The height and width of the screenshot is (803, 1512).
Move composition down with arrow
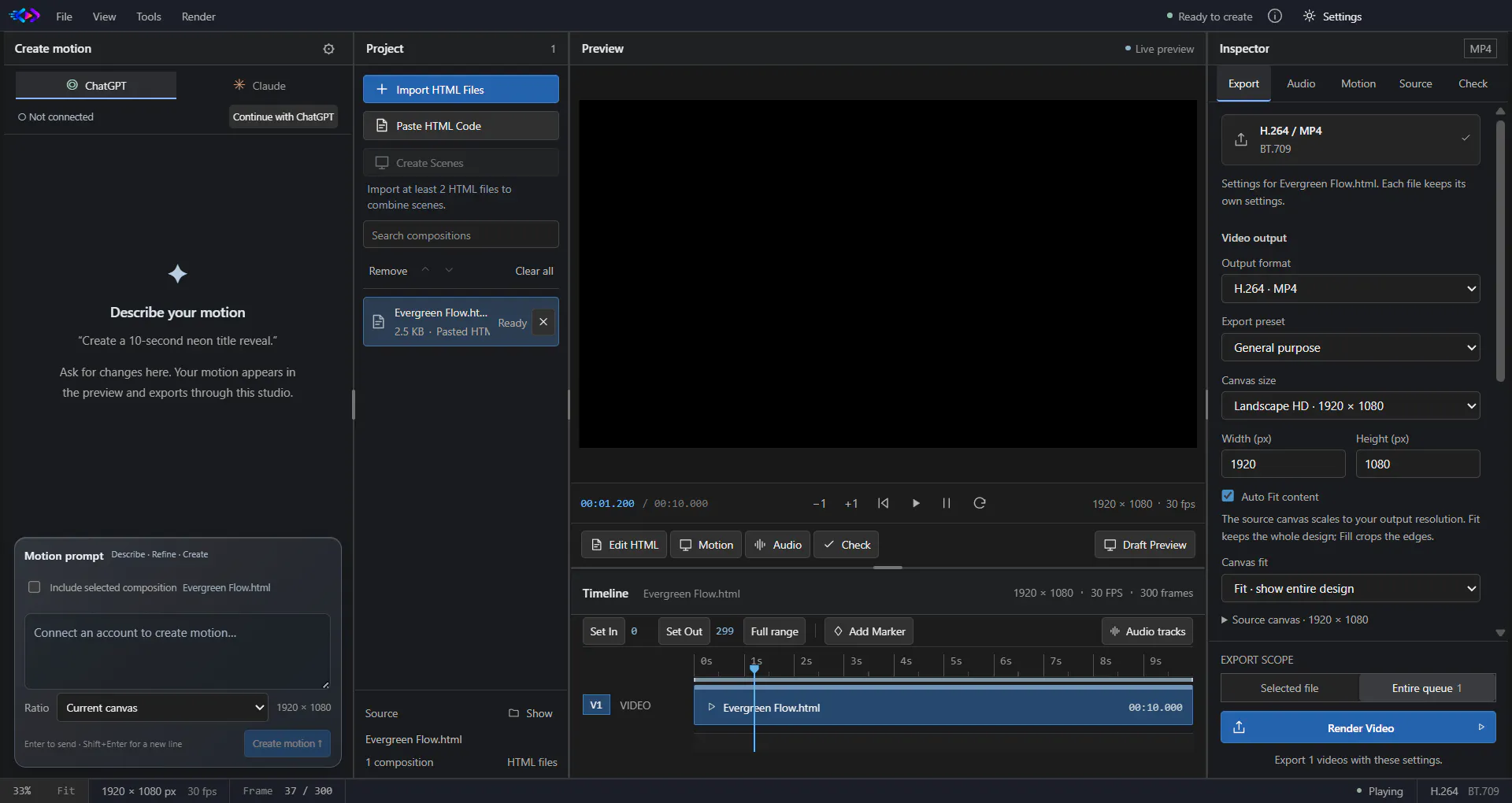coord(449,270)
